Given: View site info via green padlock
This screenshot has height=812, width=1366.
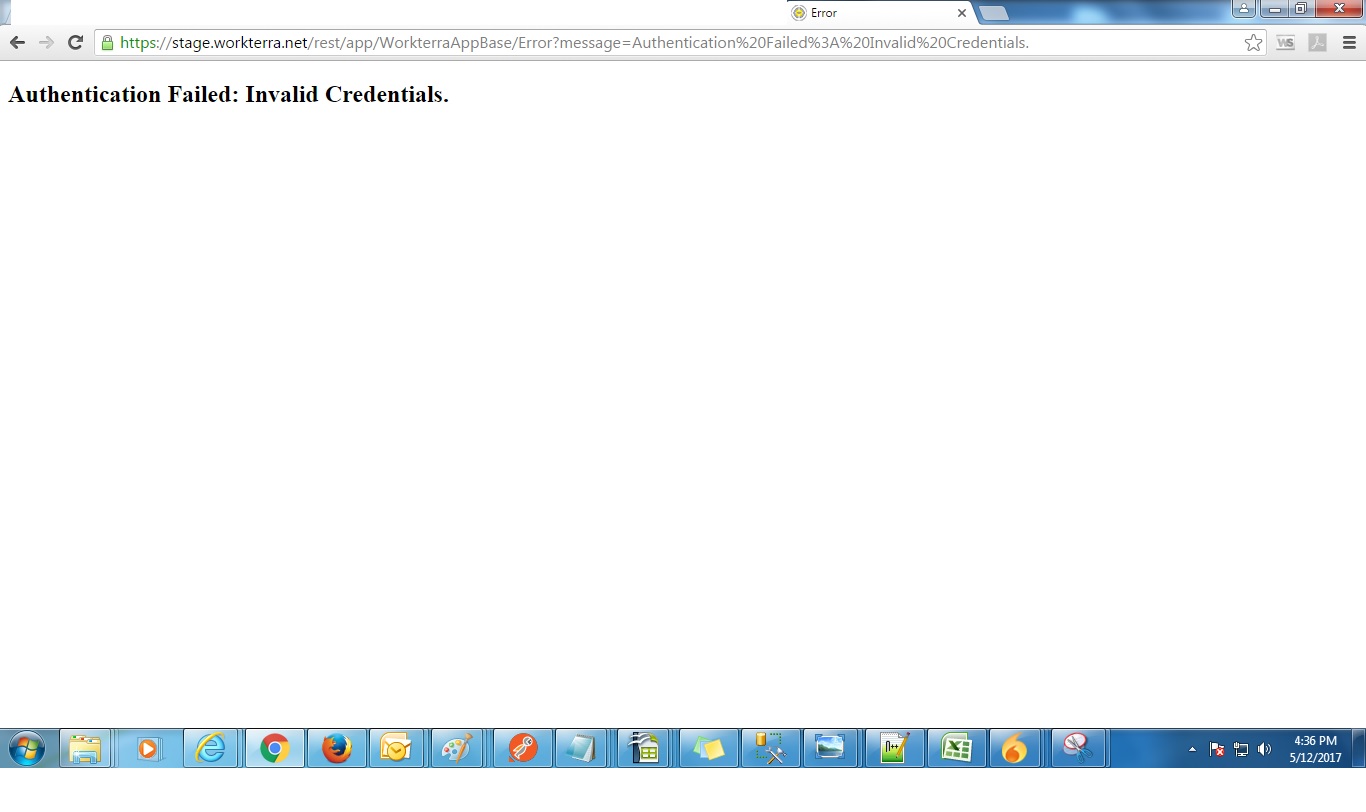Looking at the screenshot, I should coord(107,43).
